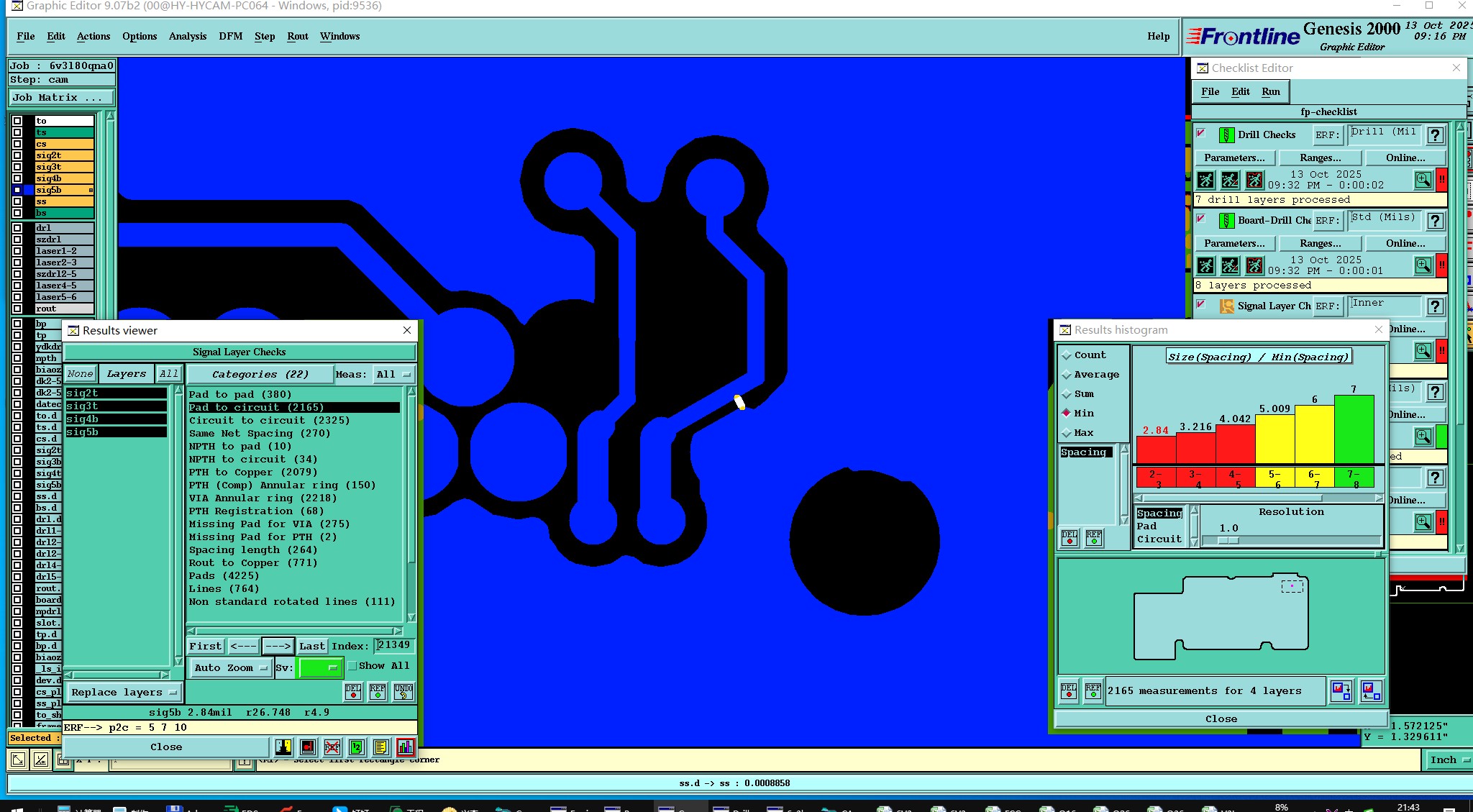Expand the Replace layers dropdown
Image resolution: width=1473 pixels, height=812 pixels.
click(124, 693)
